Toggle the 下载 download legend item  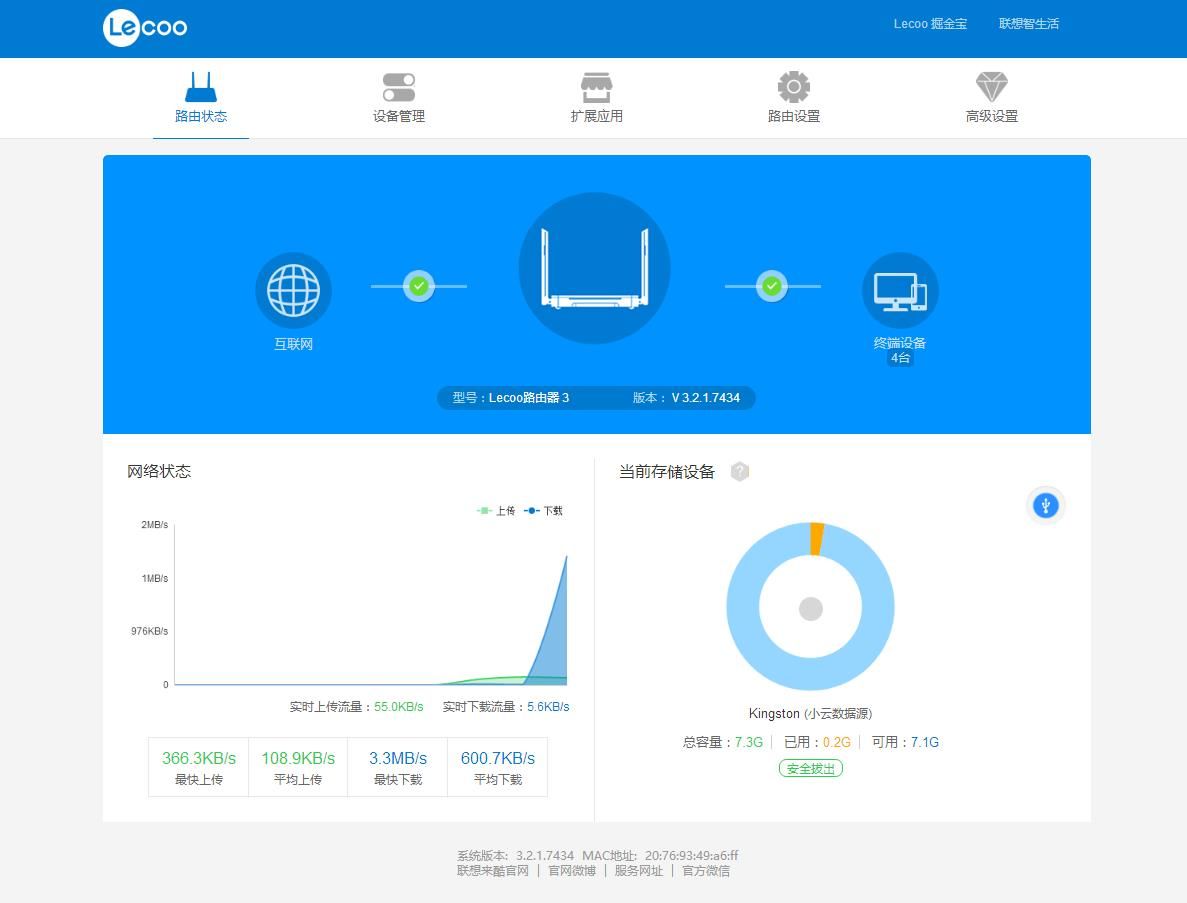point(544,511)
